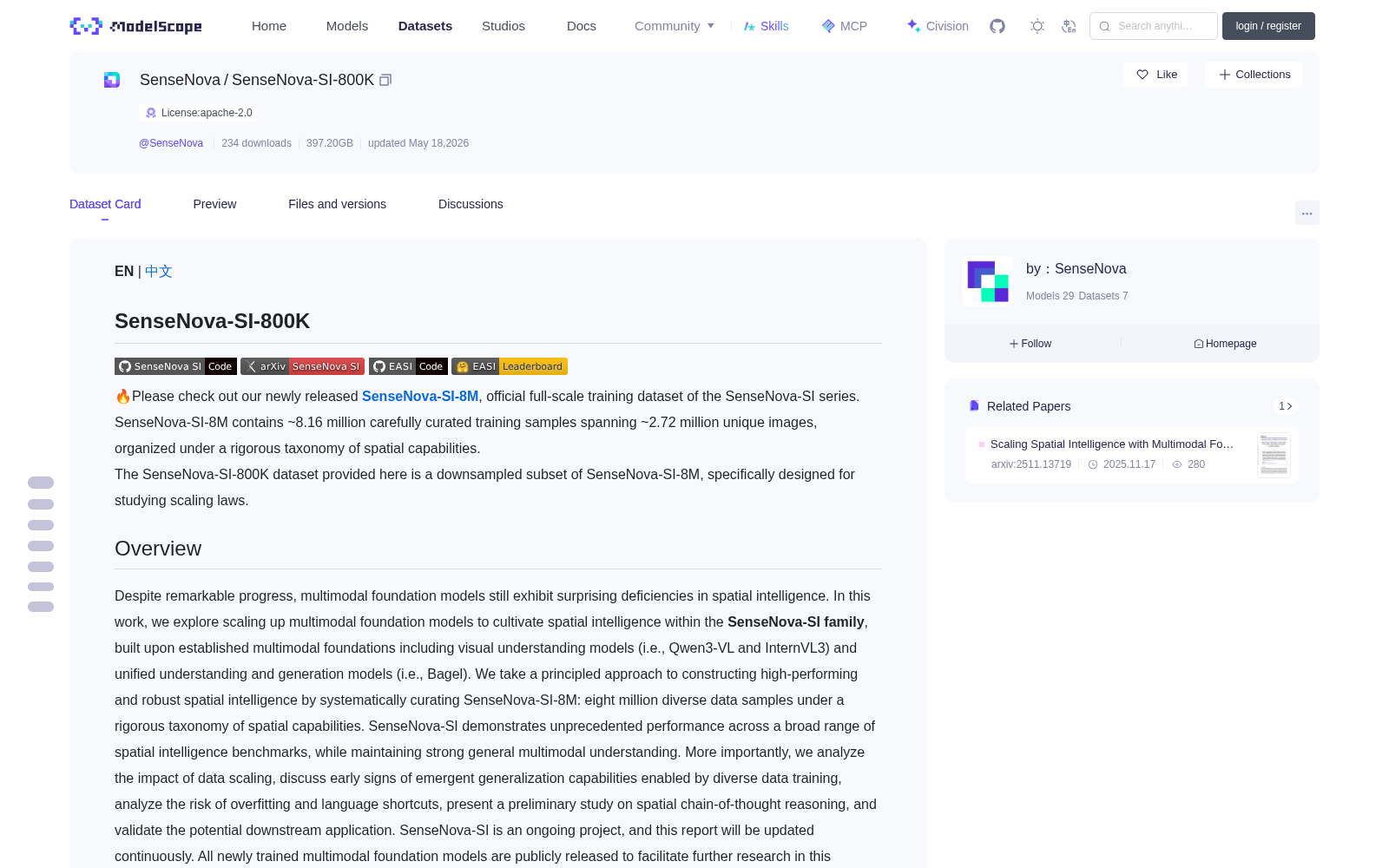Screen dimensions: 1389x868
Task: Go to the Home menu item
Action: 269,26
